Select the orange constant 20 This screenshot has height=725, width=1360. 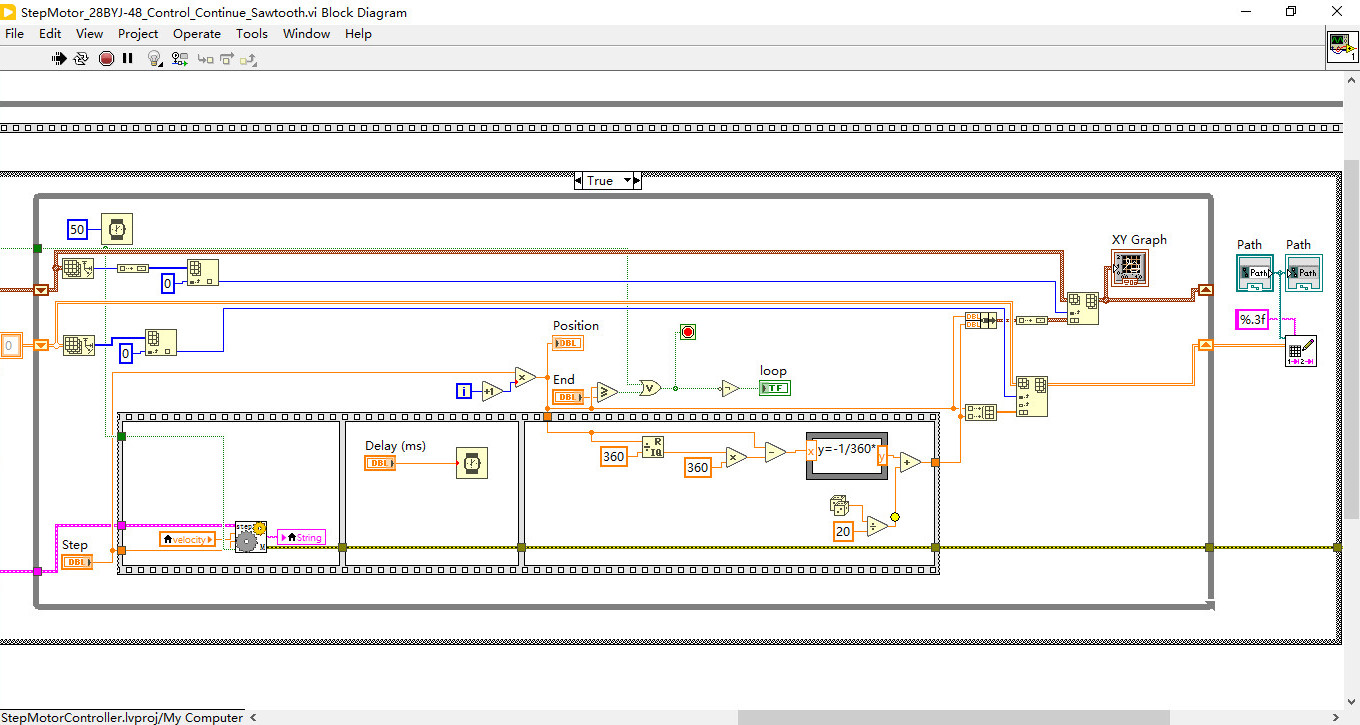pyautogui.click(x=843, y=531)
